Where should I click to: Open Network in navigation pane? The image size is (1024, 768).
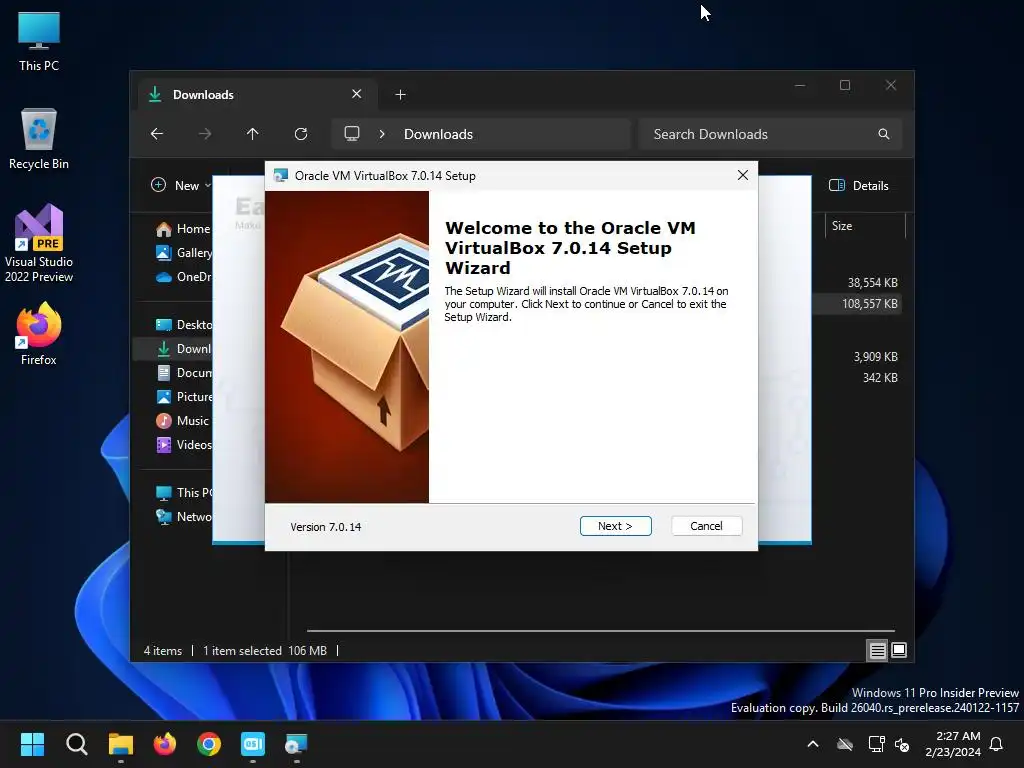pos(184,517)
